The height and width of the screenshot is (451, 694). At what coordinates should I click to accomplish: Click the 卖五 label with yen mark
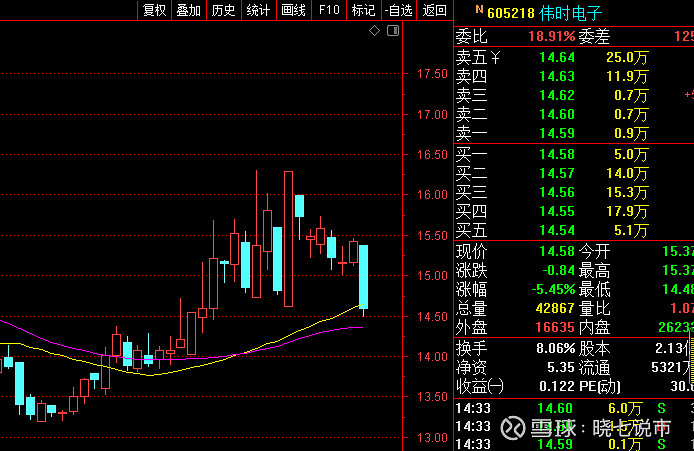[x=478, y=57]
